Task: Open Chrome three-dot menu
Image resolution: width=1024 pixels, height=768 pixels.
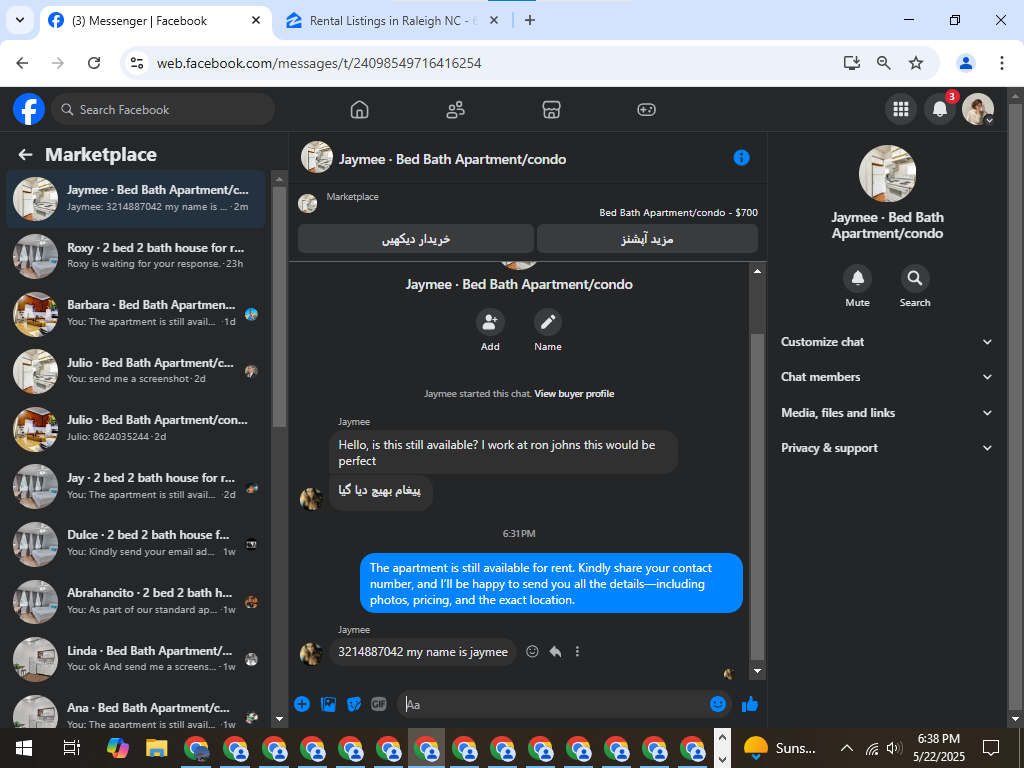Action: click(1002, 63)
